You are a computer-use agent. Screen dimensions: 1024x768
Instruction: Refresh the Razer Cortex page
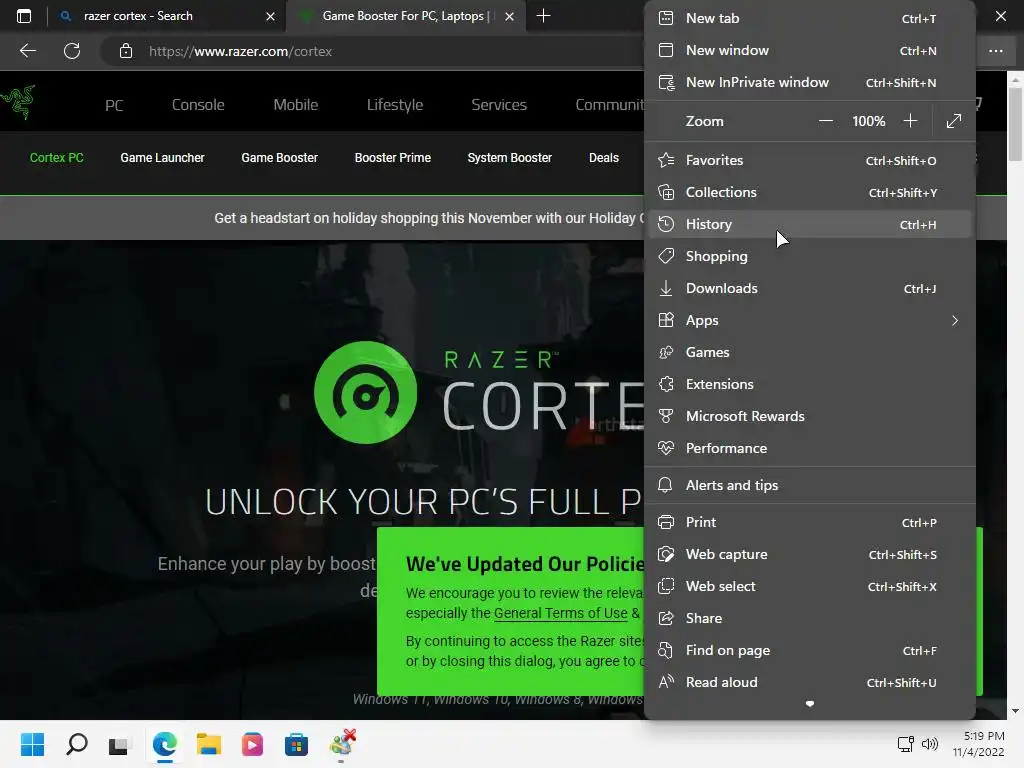(72, 51)
